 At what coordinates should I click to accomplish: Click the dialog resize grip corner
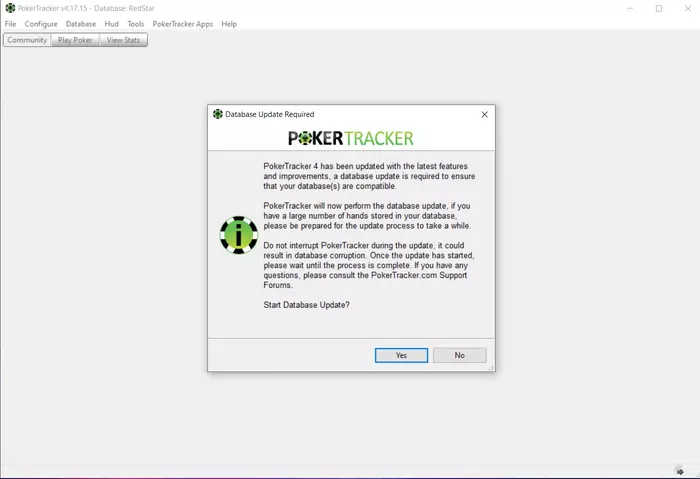tap(491, 367)
